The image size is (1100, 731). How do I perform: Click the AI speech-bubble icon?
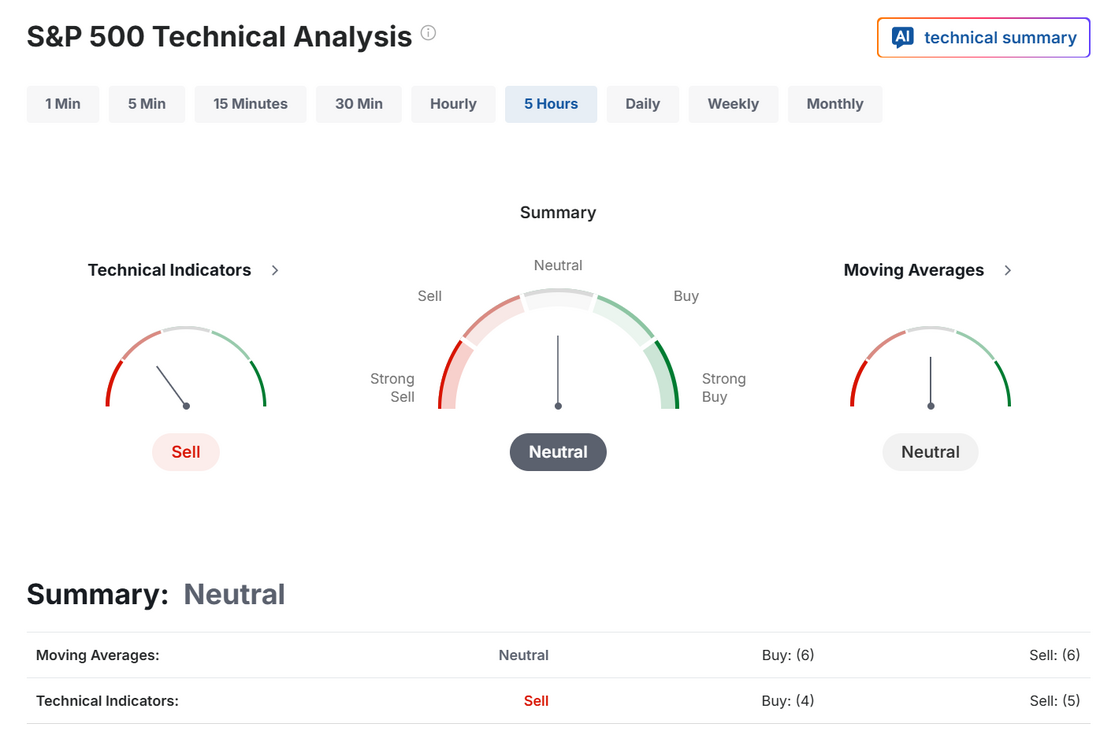point(902,37)
